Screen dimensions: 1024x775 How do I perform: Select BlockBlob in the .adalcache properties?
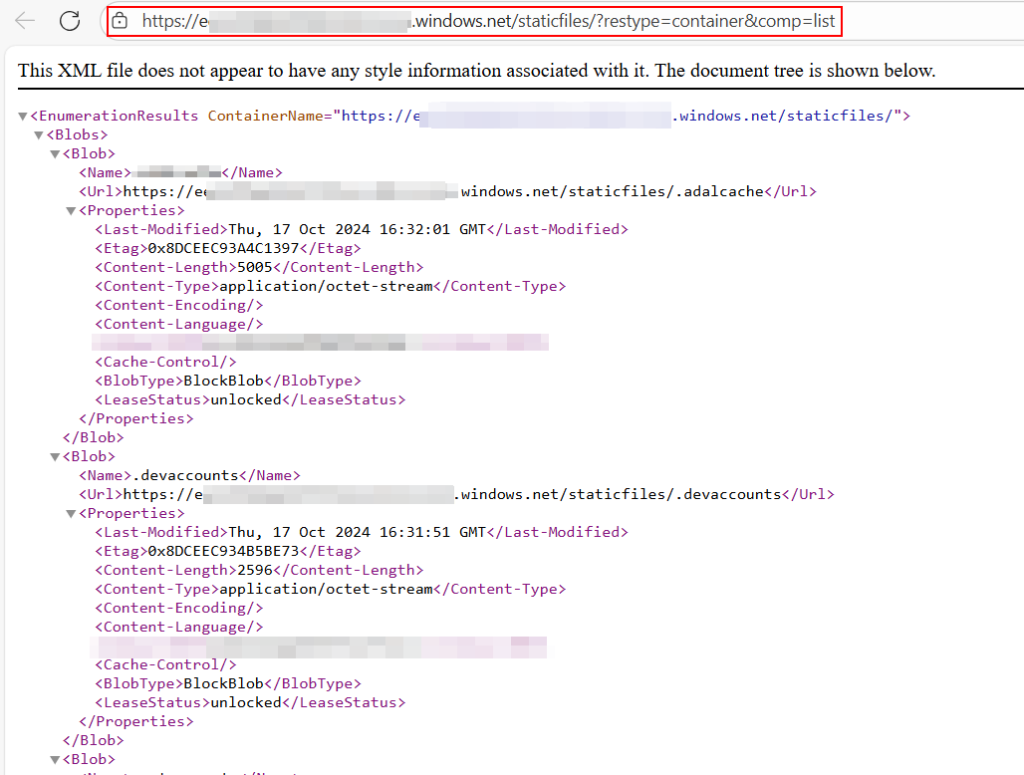tap(223, 381)
